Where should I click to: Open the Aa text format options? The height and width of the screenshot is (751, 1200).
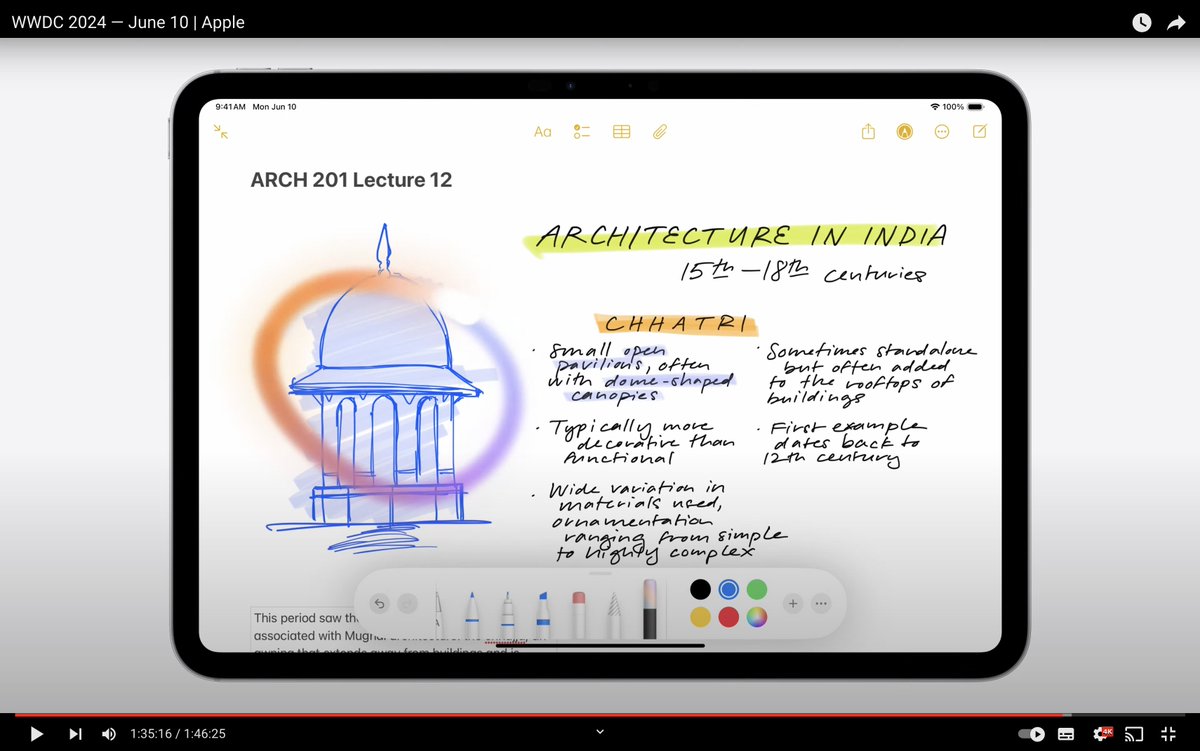[x=542, y=132]
